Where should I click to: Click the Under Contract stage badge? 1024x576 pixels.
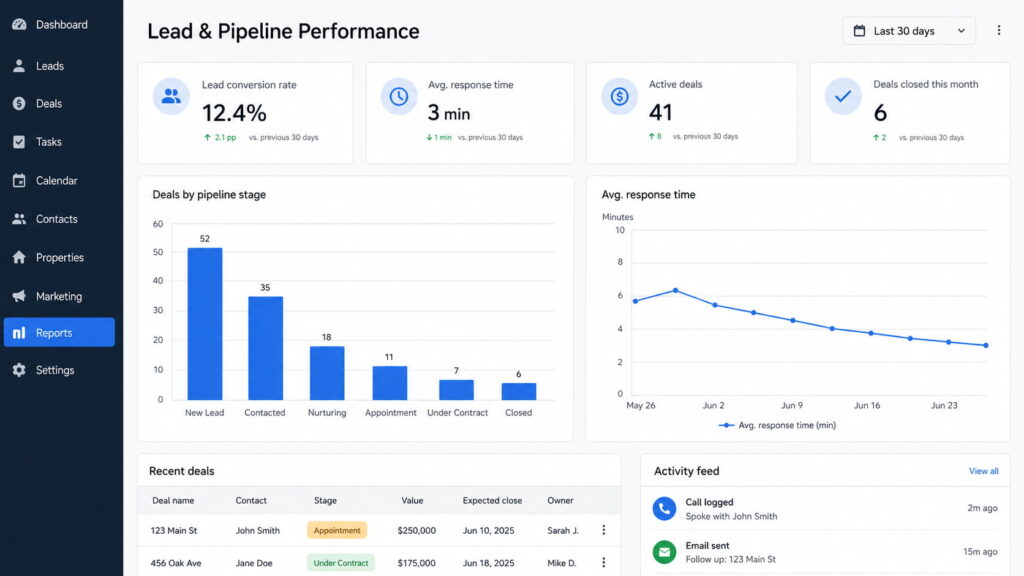(341, 562)
